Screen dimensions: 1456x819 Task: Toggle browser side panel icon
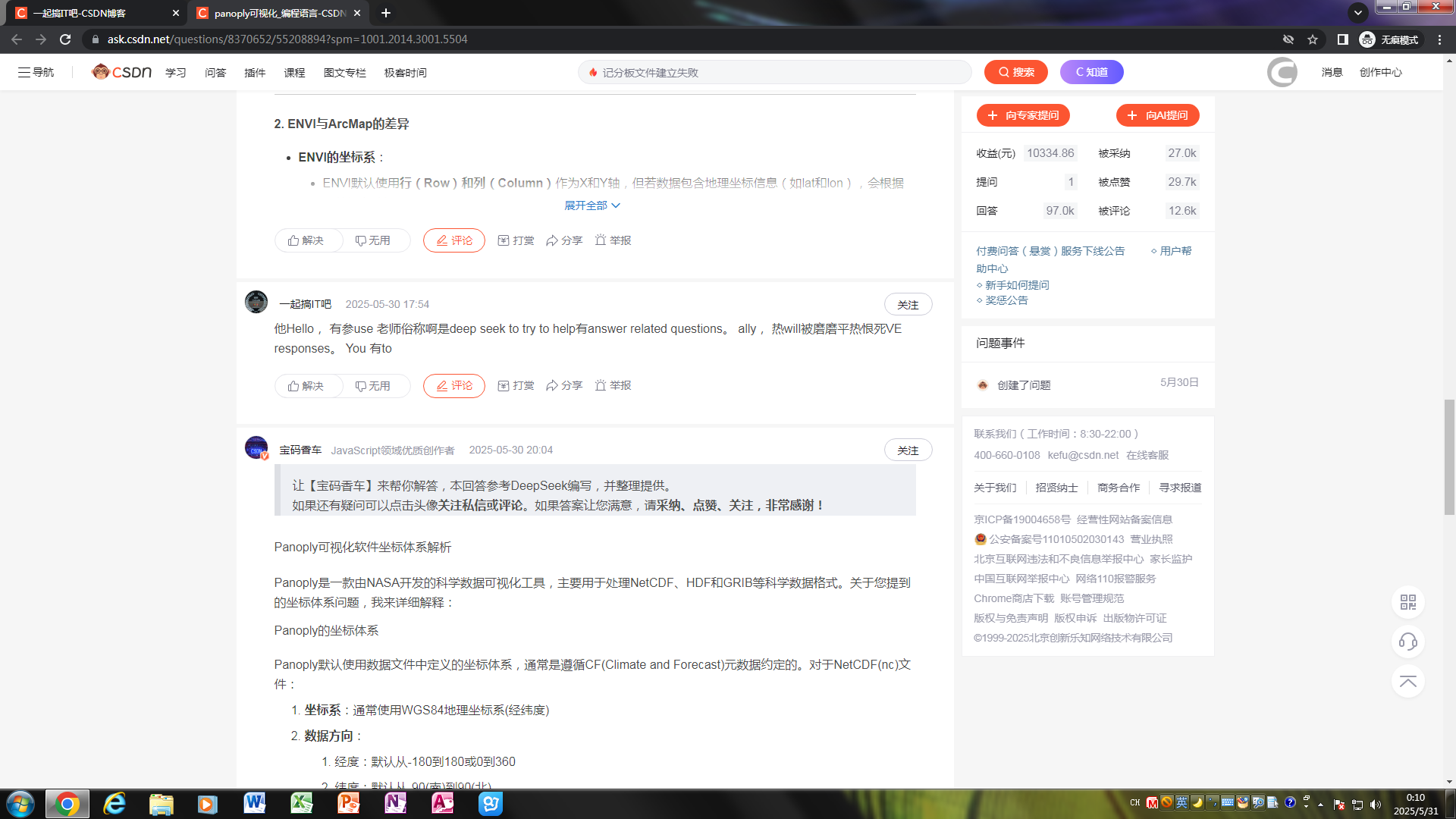pos(1342,39)
